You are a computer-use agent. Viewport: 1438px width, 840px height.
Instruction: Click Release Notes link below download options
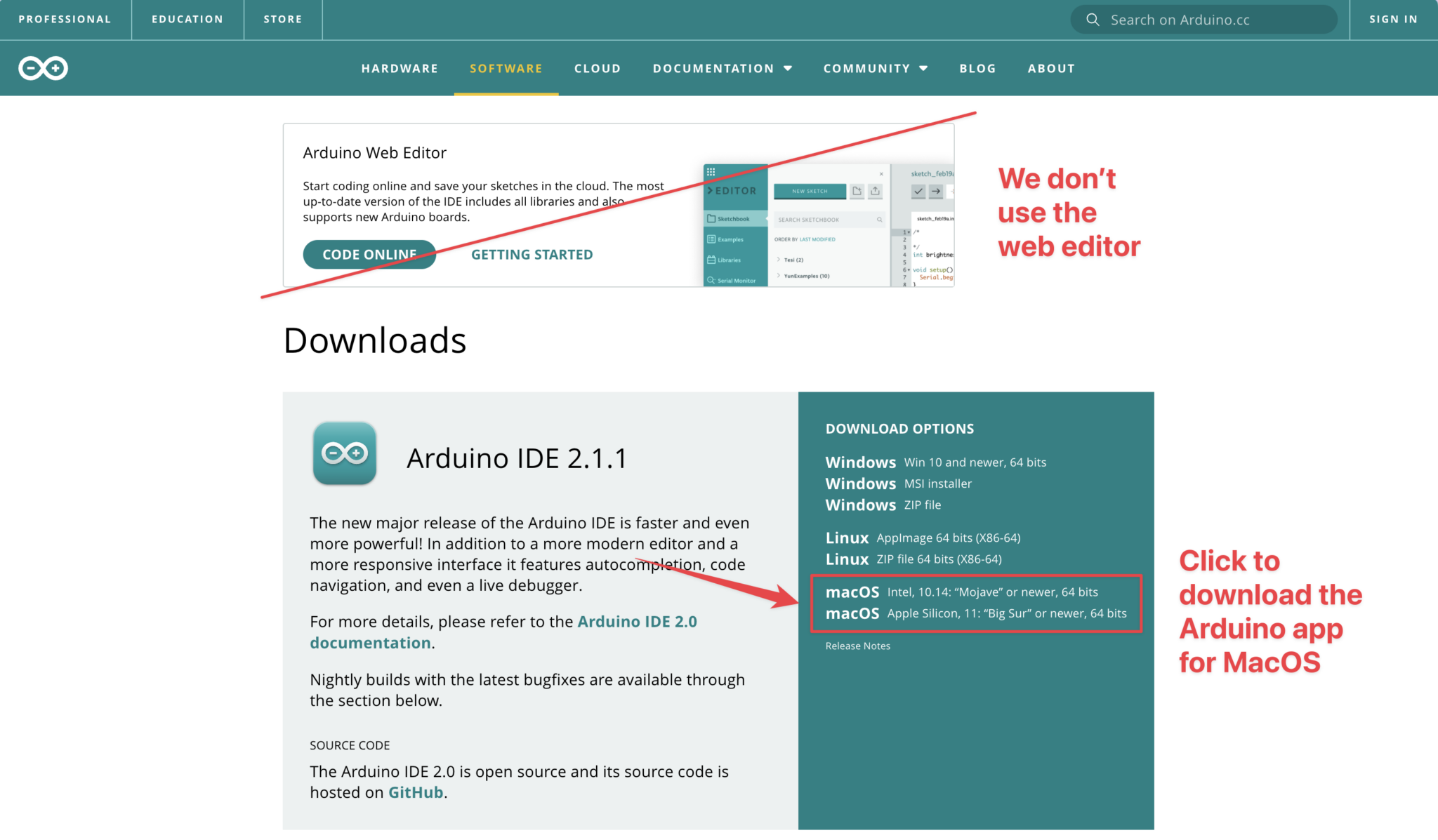tap(857, 645)
